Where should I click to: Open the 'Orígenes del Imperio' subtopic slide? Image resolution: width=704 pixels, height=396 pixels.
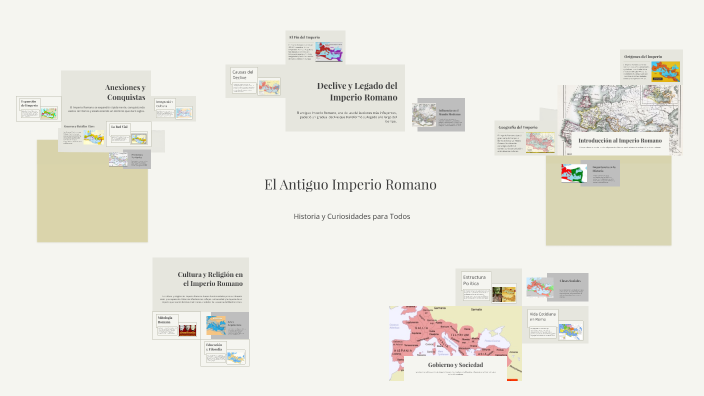[651, 67]
